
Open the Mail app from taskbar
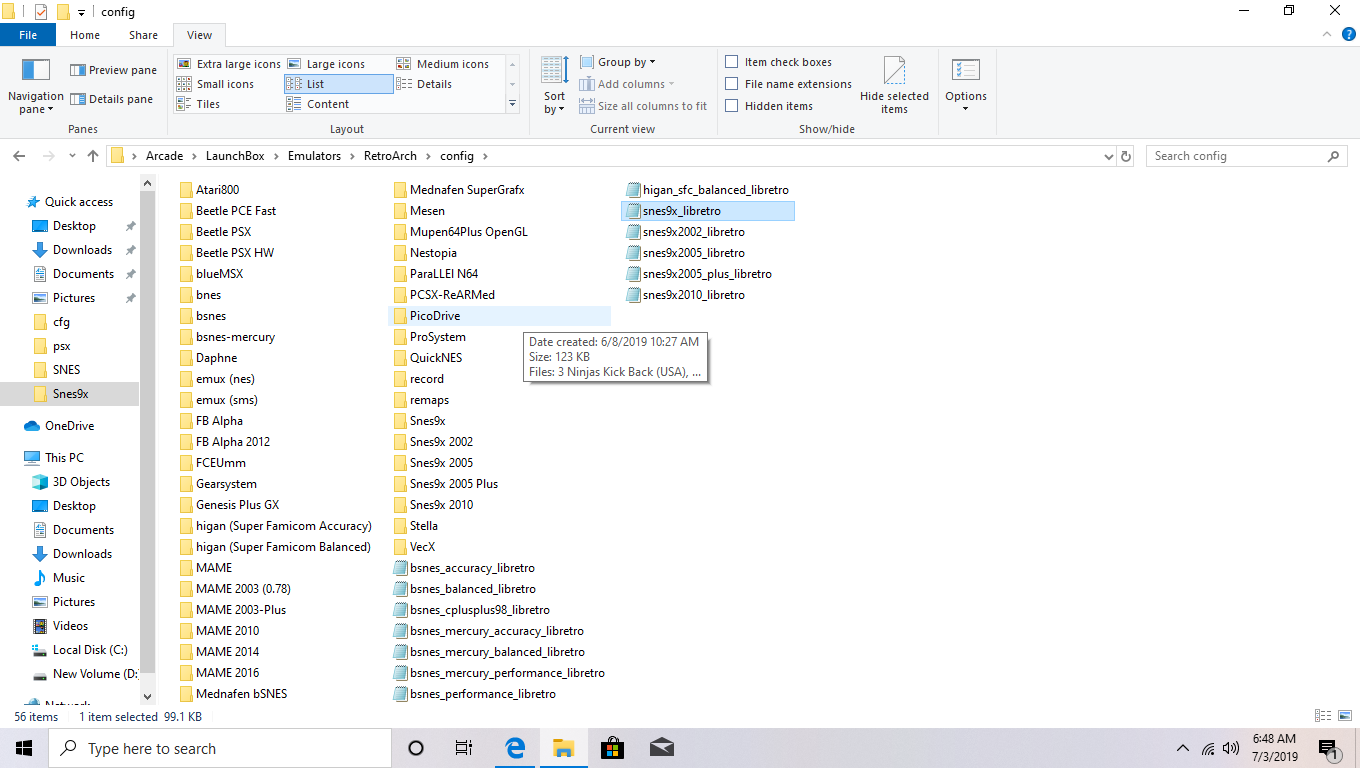coord(660,748)
